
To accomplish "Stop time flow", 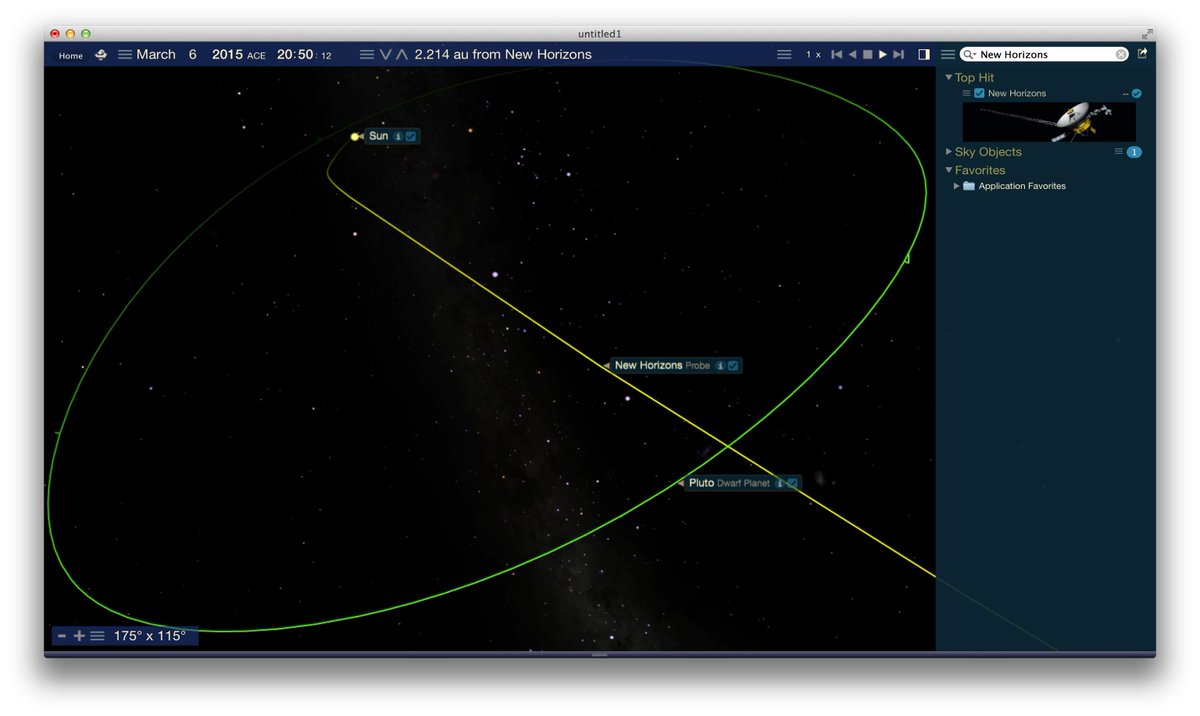I will (x=868, y=55).
